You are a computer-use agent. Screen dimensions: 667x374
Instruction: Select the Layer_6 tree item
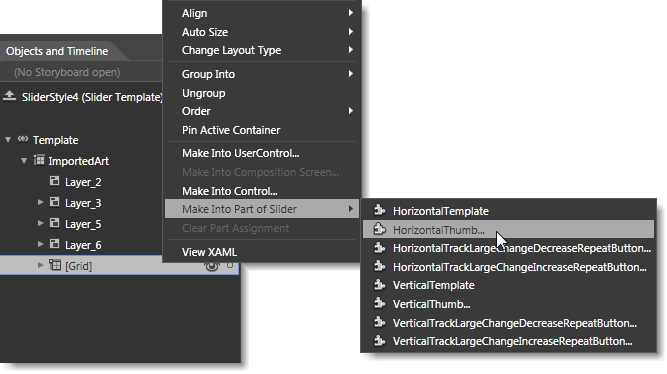point(83,245)
